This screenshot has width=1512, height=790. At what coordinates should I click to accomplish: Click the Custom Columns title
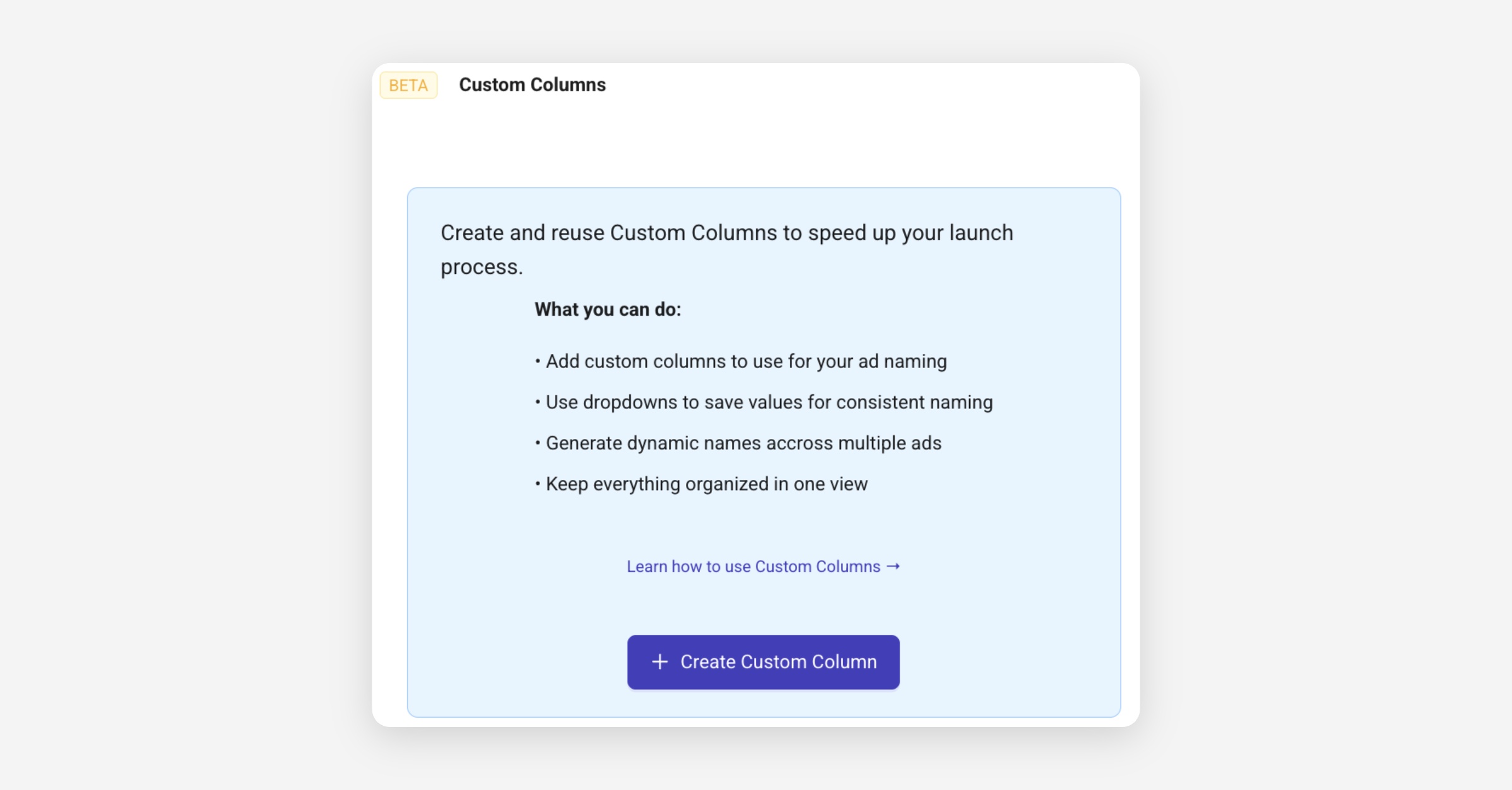coord(532,84)
